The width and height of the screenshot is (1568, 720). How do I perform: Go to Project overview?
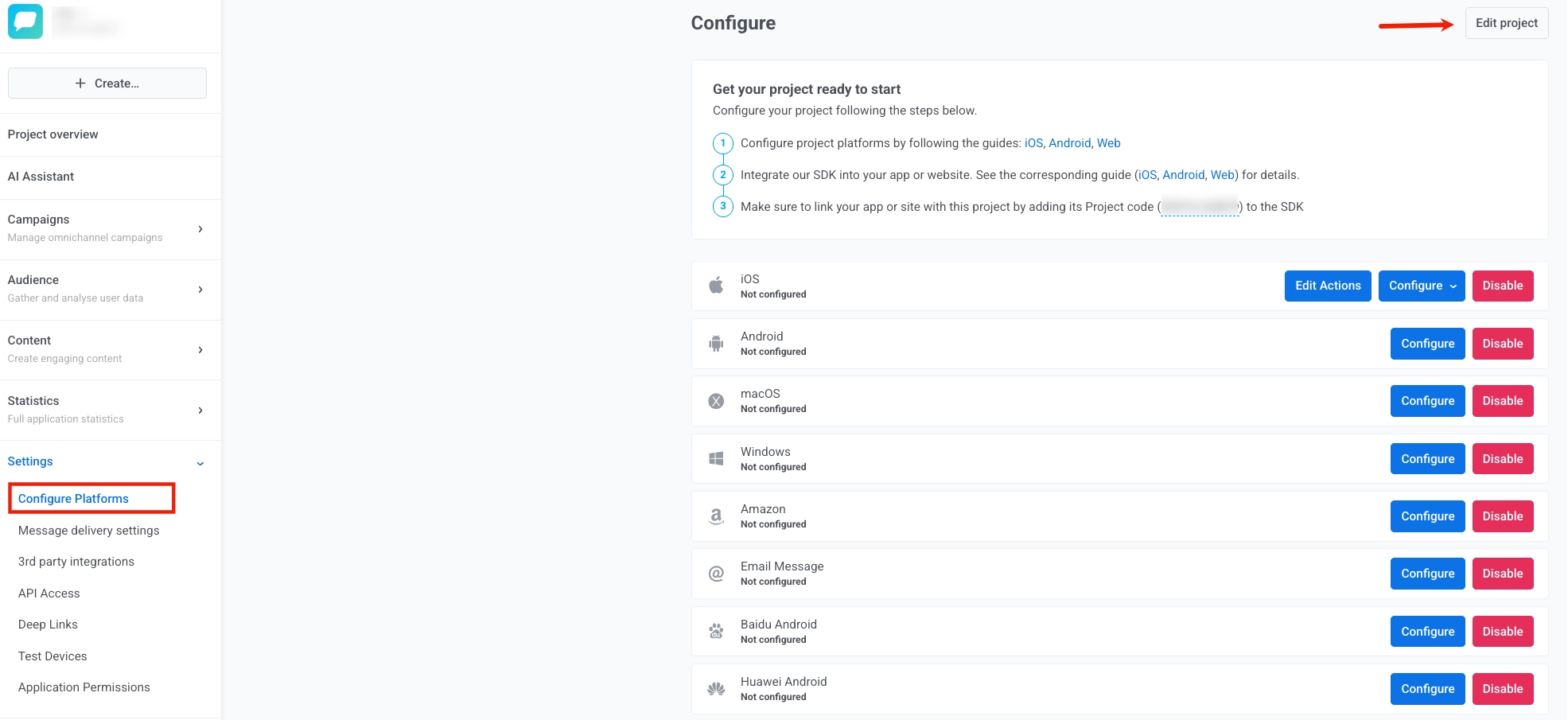[53, 134]
